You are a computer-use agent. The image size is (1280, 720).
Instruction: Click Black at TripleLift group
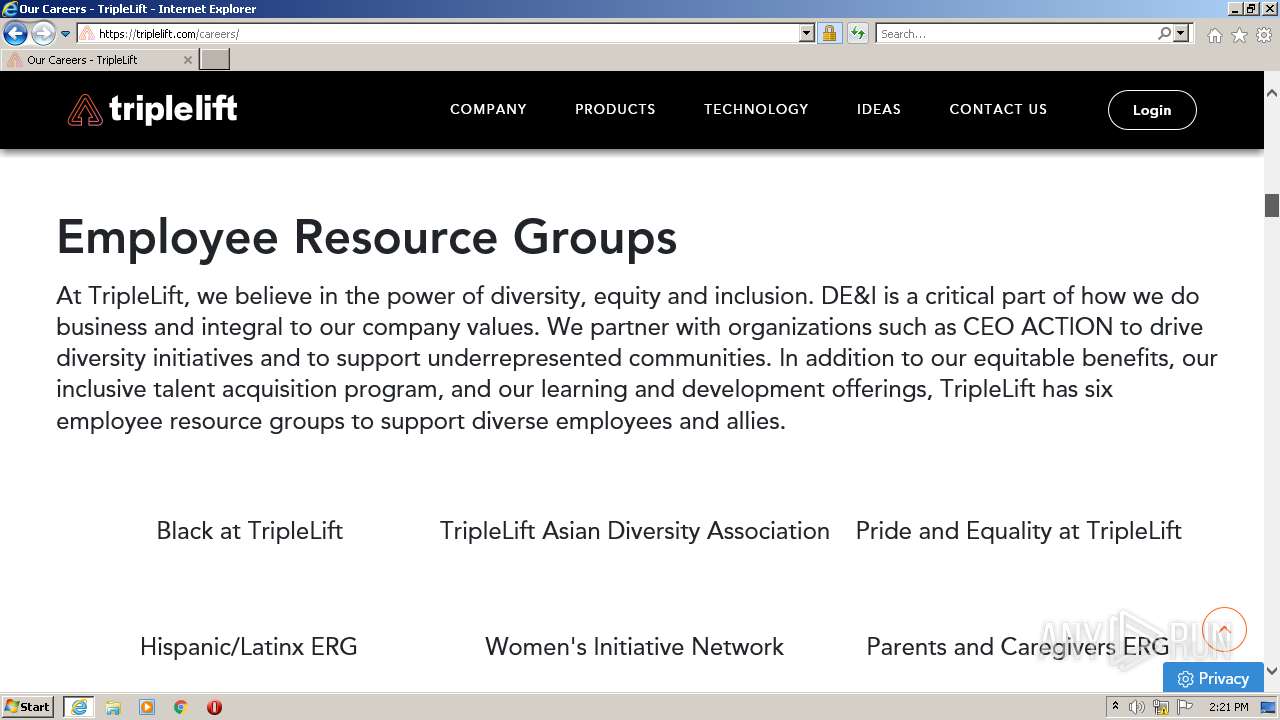[250, 531]
